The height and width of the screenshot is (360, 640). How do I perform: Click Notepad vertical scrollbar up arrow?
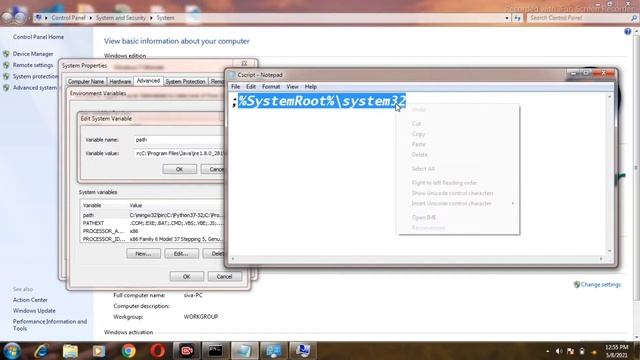point(610,97)
